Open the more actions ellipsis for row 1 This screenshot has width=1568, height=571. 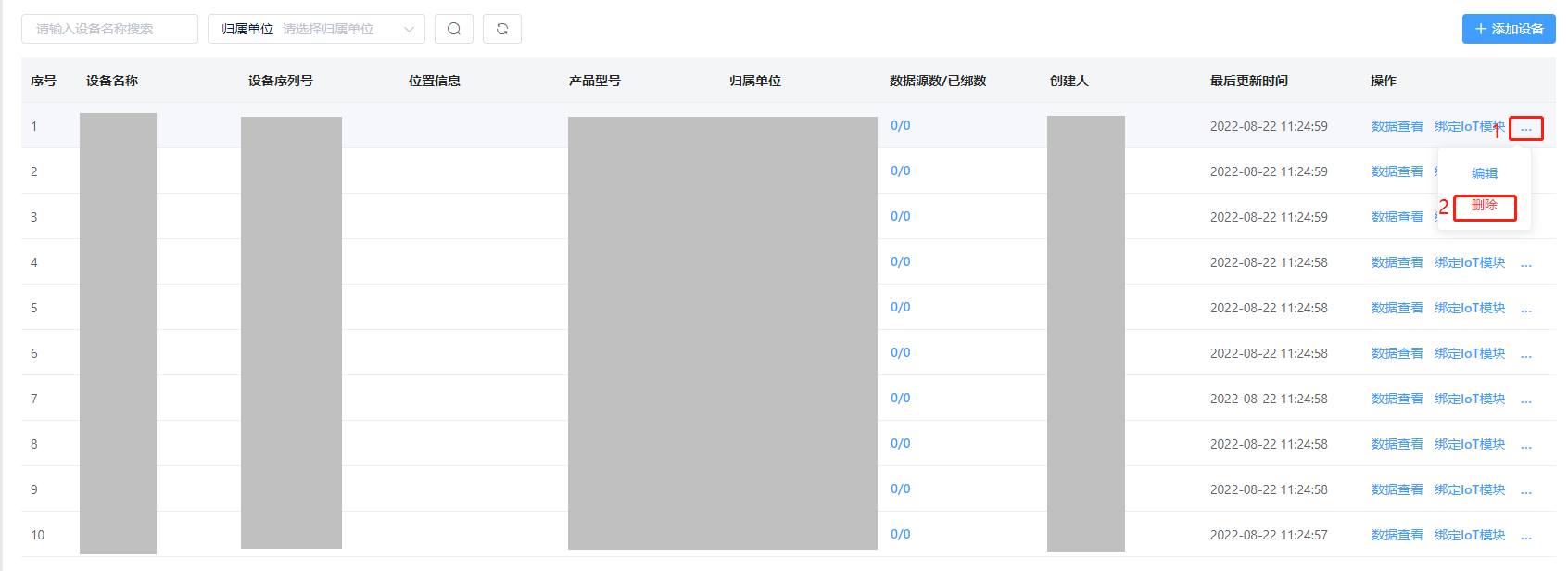(x=1526, y=128)
